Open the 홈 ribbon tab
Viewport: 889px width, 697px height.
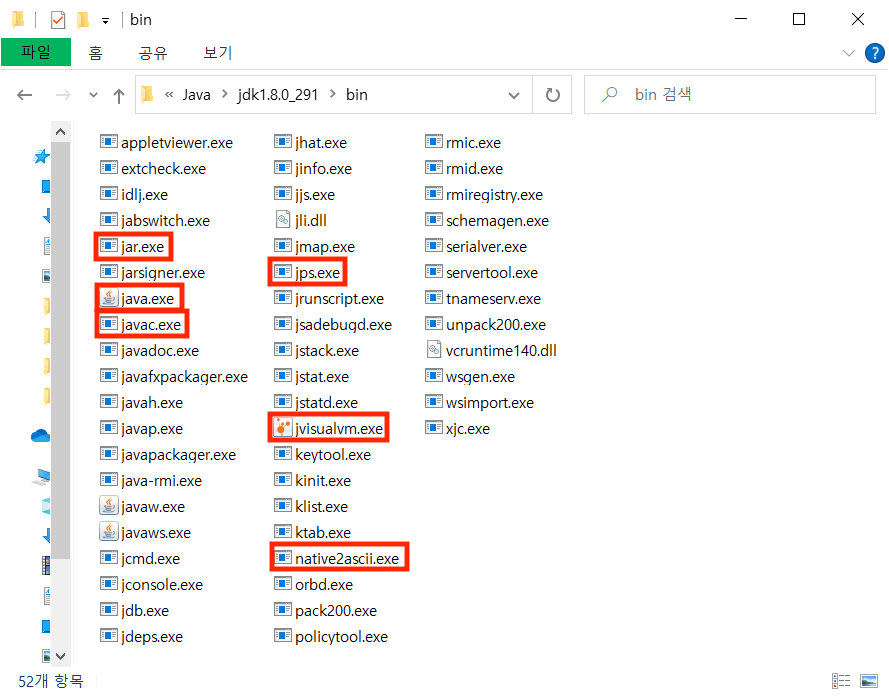95,53
